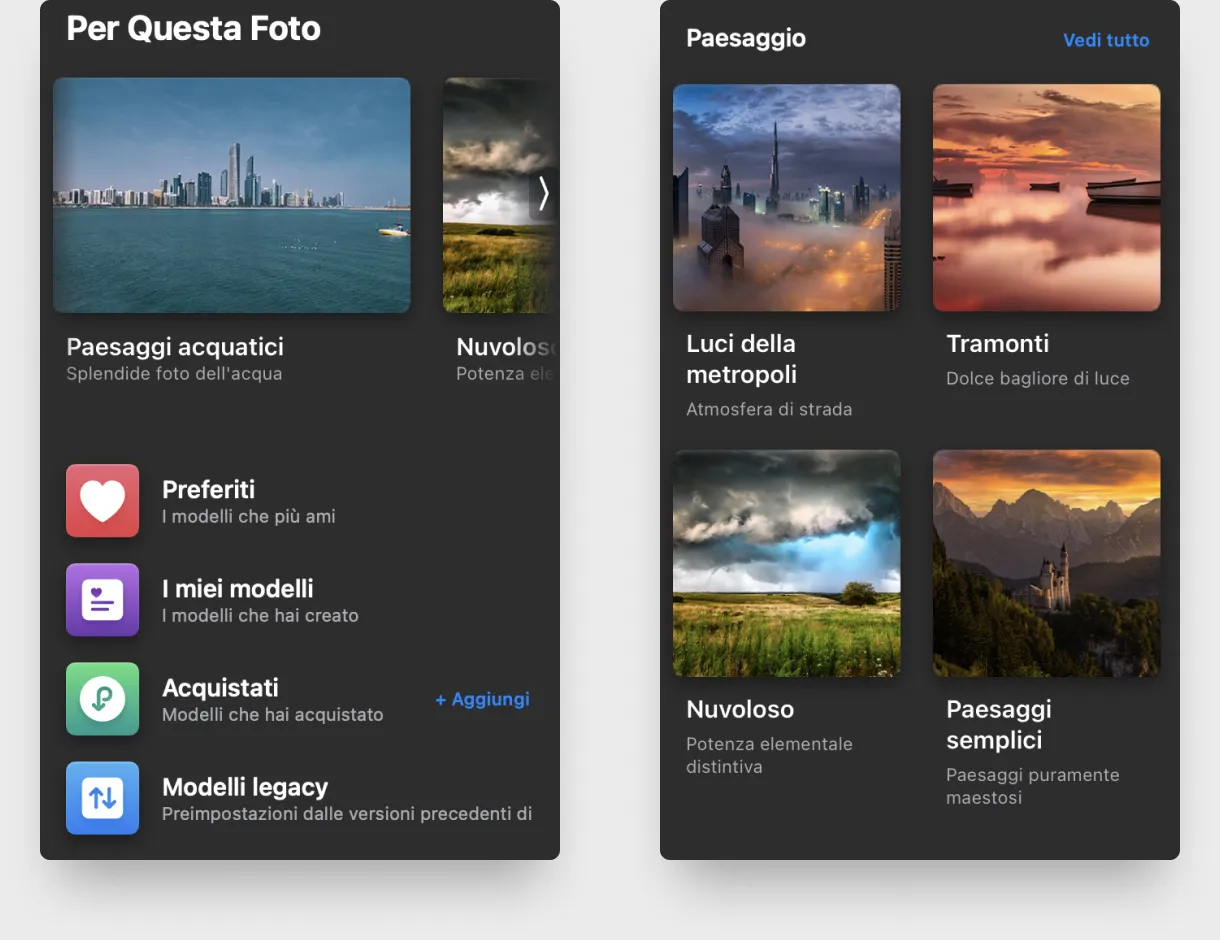Image resolution: width=1220 pixels, height=940 pixels.
Task: Select the I miei modelli entry text
Action: tap(237, 588)
